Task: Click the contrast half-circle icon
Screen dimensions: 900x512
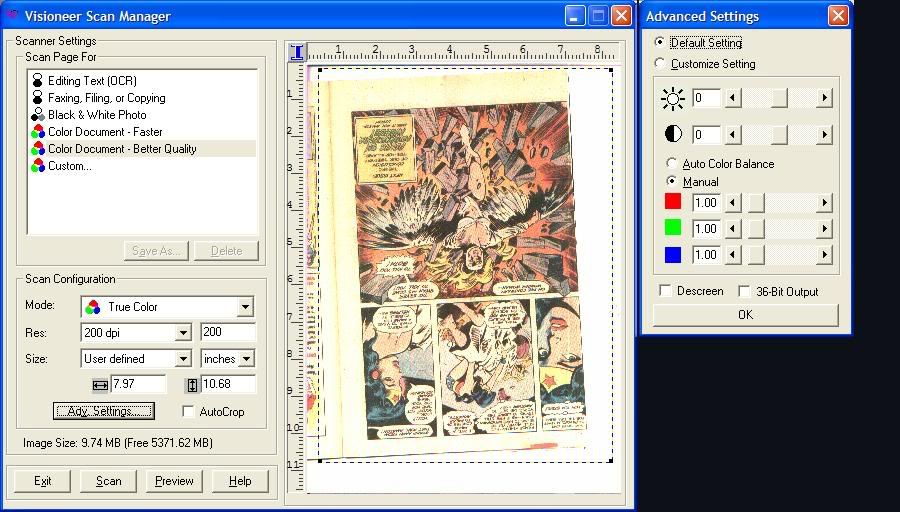Action: pyautogui.click(x=673, y=134)
